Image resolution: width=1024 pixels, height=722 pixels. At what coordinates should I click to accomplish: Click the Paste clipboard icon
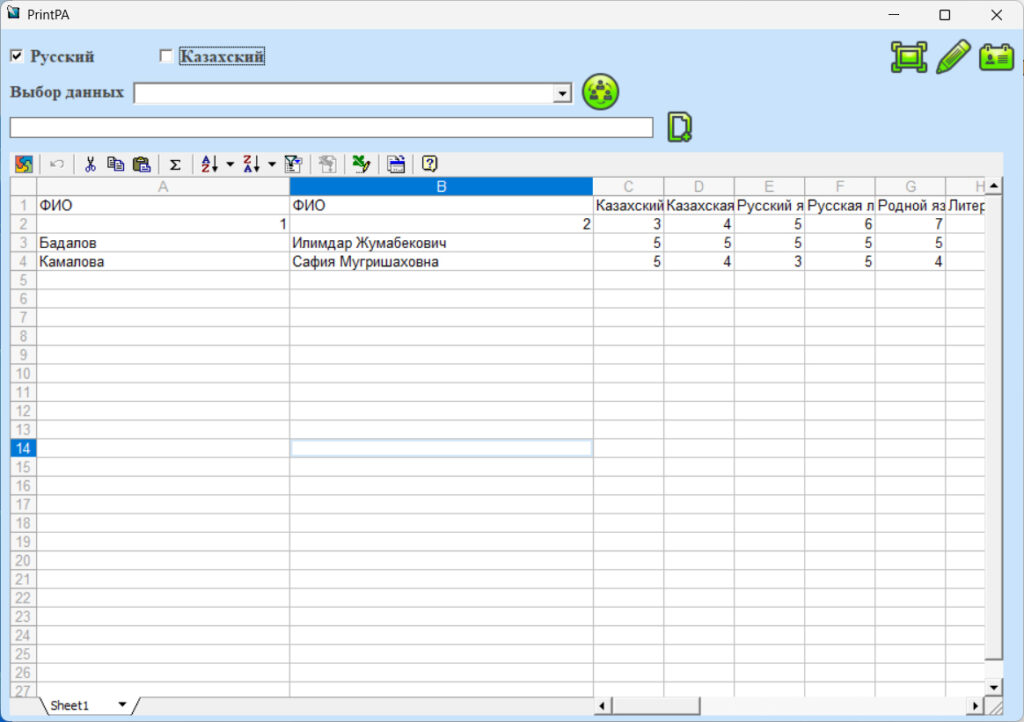pyautogui.click(x=142, y=164)
